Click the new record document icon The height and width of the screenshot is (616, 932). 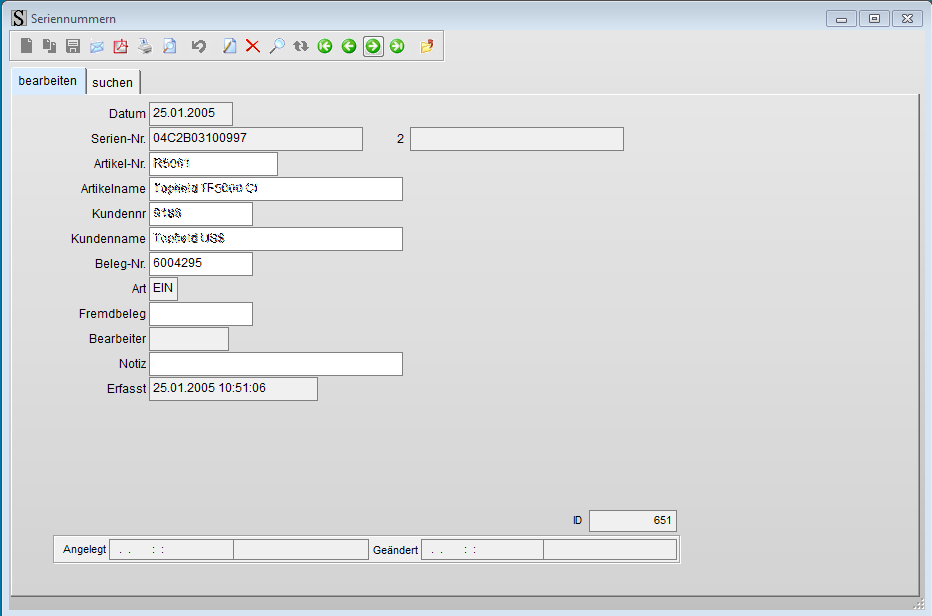(26, 46)
